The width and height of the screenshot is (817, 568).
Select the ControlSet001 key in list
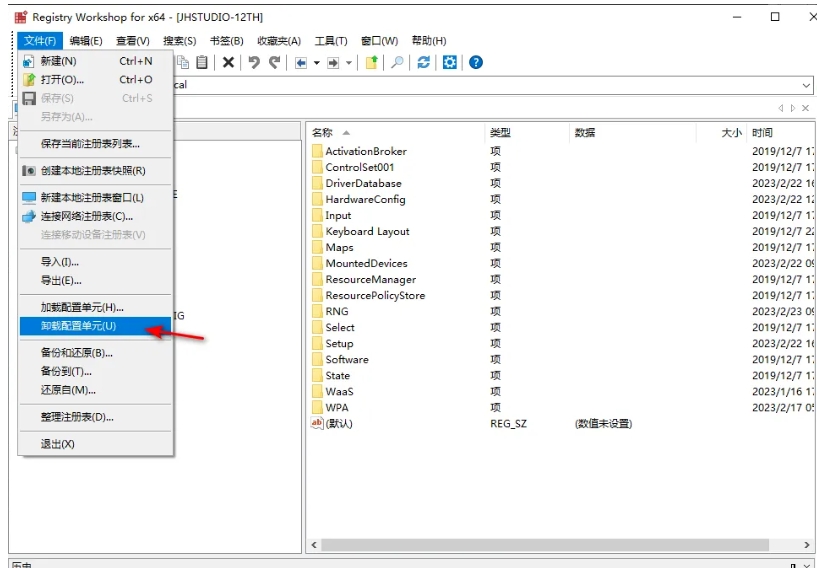pos(359,167)
